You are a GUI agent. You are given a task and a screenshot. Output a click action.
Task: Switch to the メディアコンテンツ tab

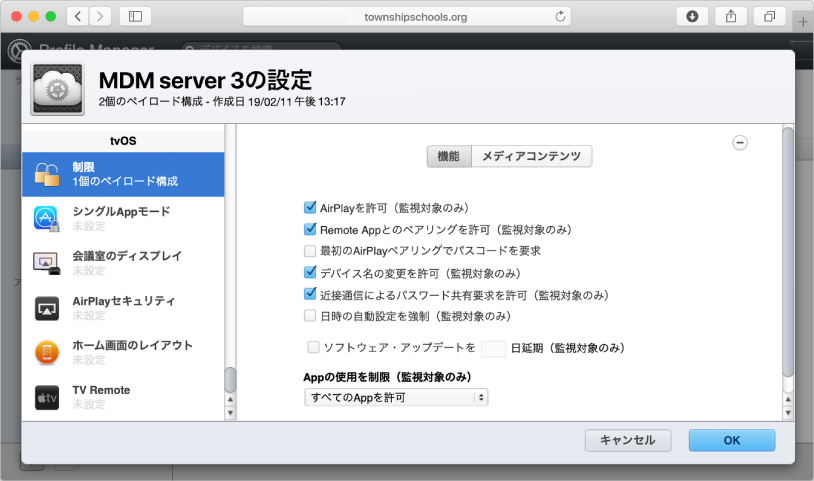532,156
